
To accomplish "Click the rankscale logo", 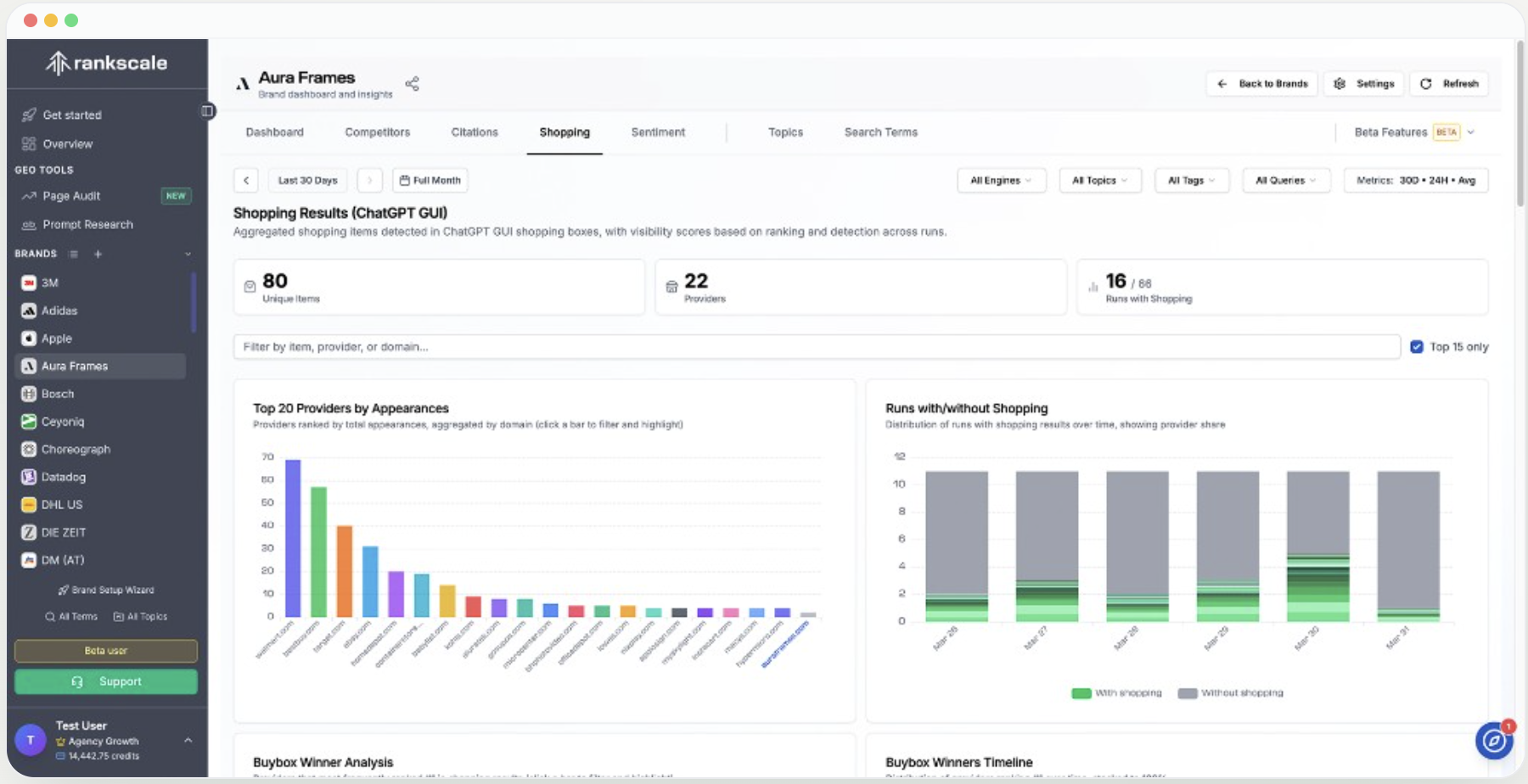I will (107, 63).
